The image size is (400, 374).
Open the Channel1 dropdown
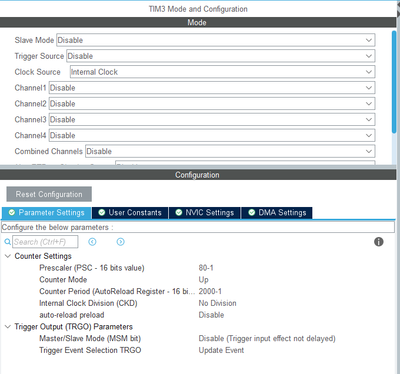pyautogui.click(x=212, y=88)
